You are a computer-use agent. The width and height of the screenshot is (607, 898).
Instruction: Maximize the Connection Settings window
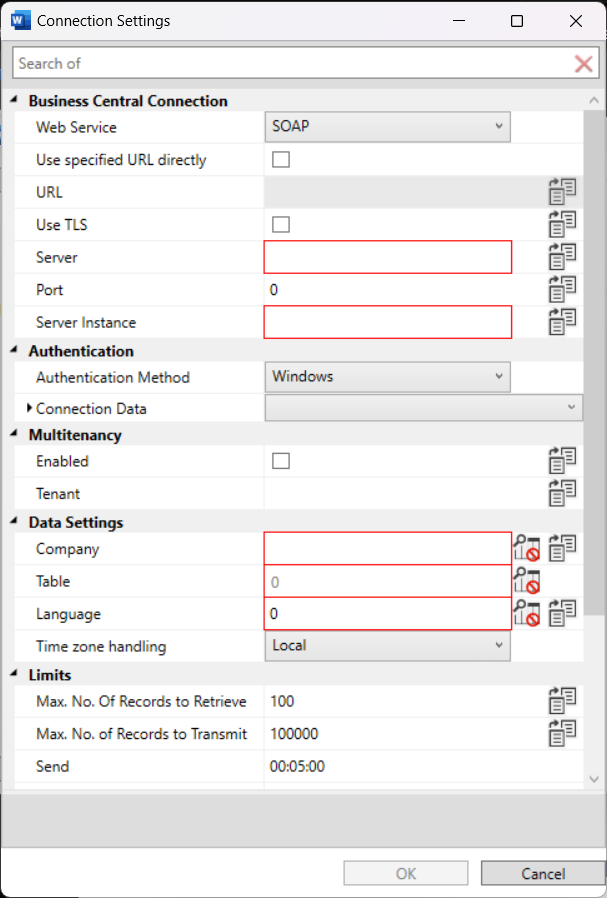(x=517, y=21)
